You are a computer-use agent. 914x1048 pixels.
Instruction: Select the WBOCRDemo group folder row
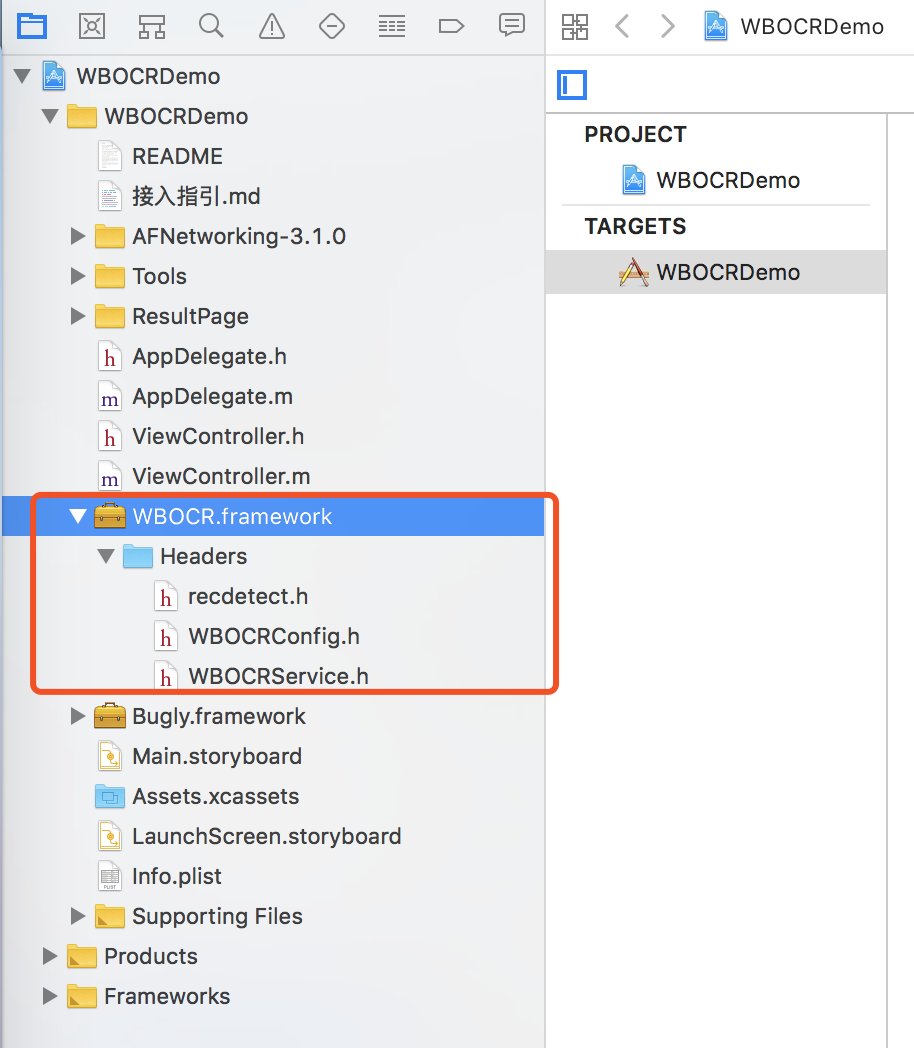click(x=273, y=116)
